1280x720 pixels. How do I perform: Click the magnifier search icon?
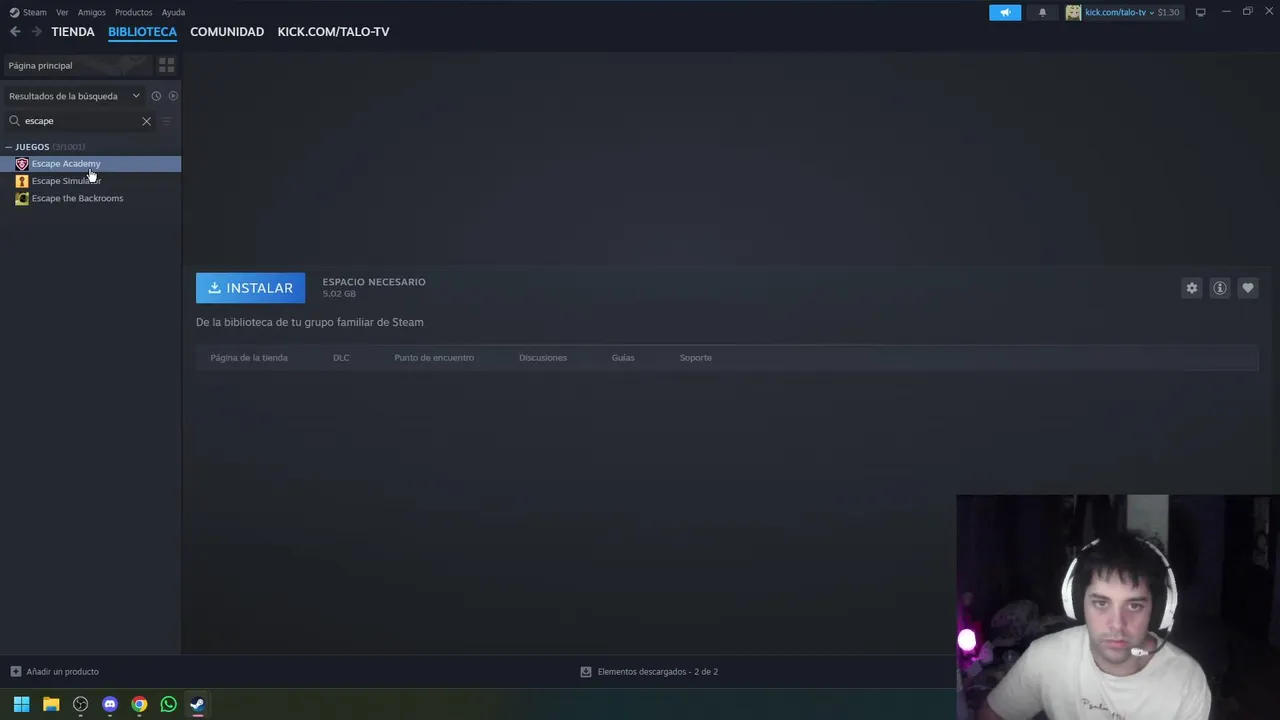pyautogui.click(x=14, y=121)
